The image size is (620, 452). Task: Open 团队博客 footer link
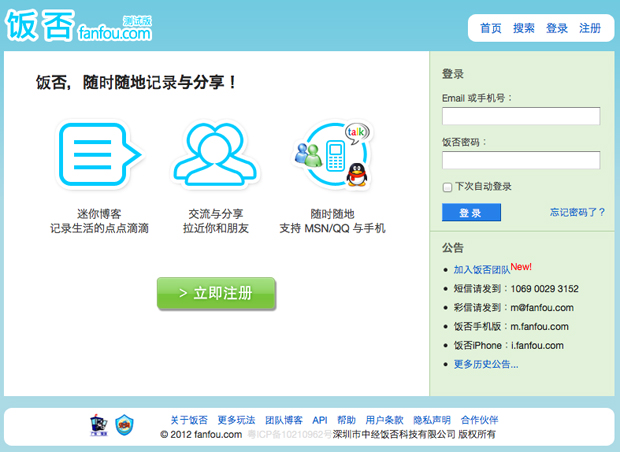284,420
